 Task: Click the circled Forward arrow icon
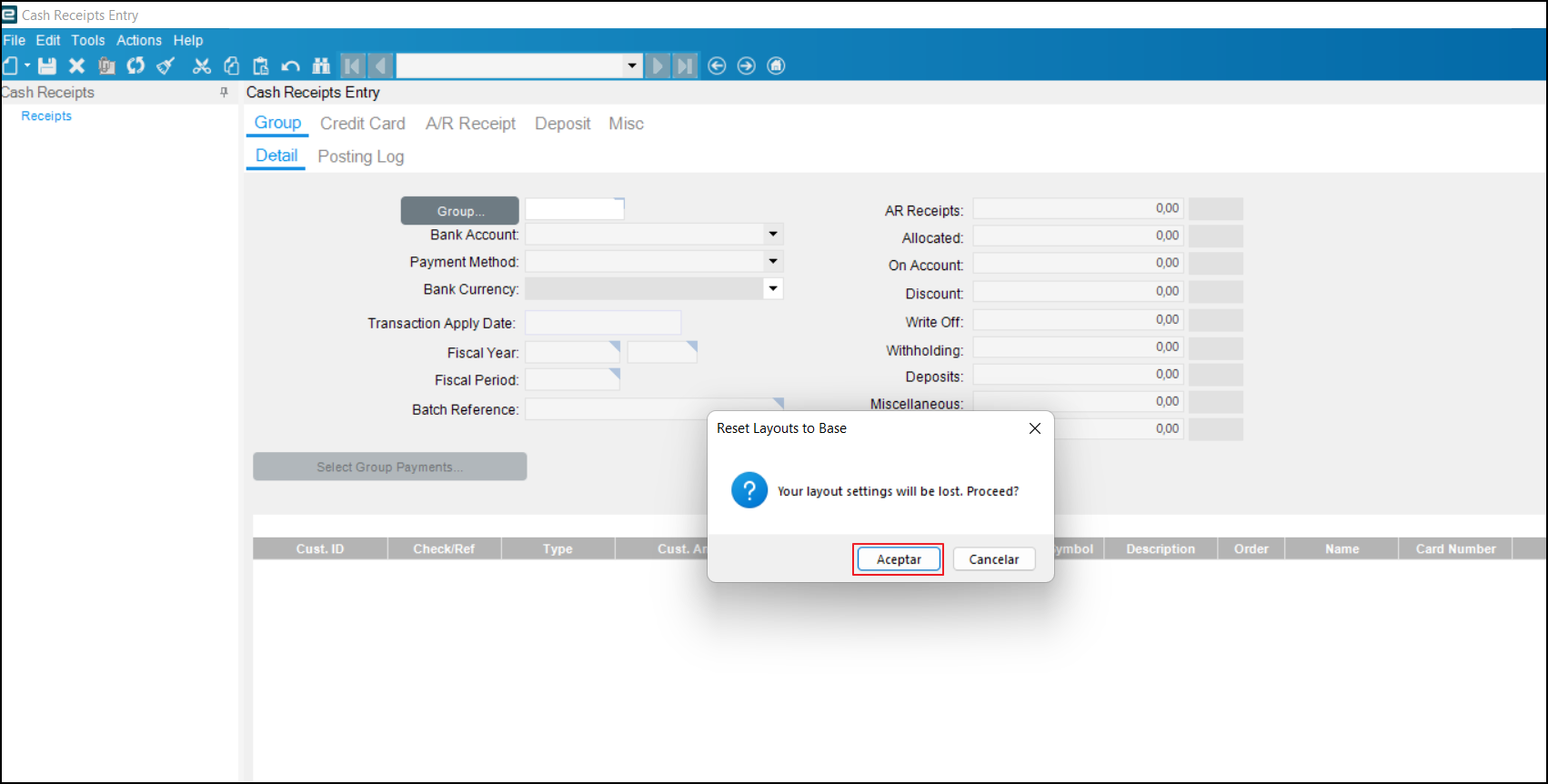tap(747, 65)
